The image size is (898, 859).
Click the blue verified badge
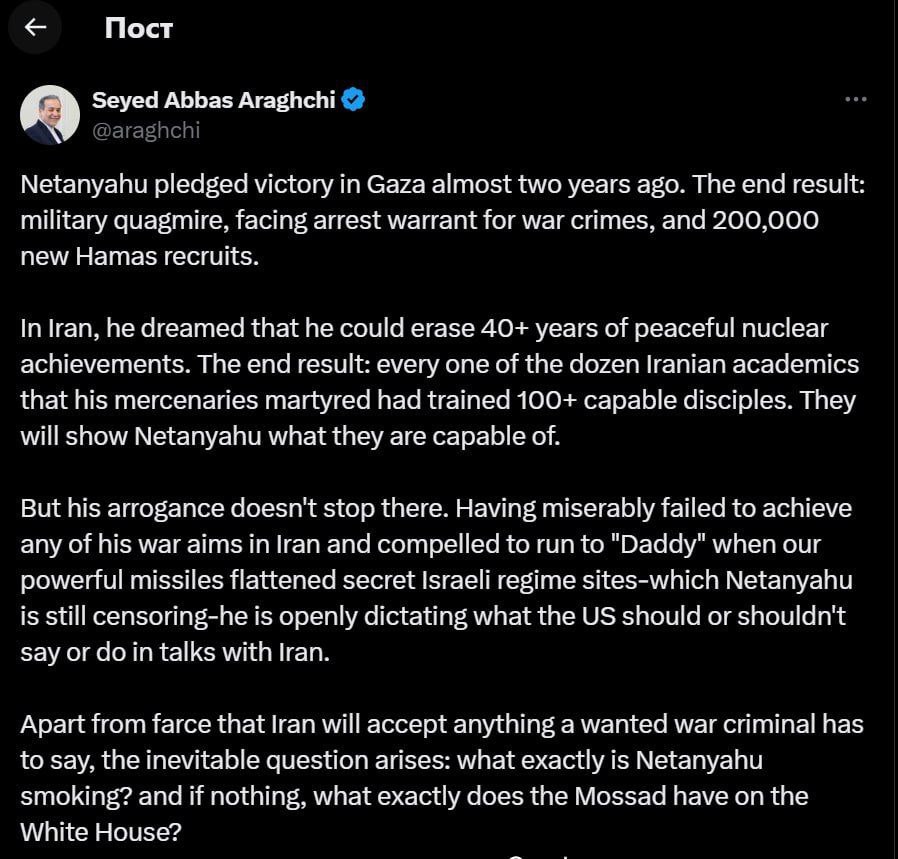pos(353,100)
